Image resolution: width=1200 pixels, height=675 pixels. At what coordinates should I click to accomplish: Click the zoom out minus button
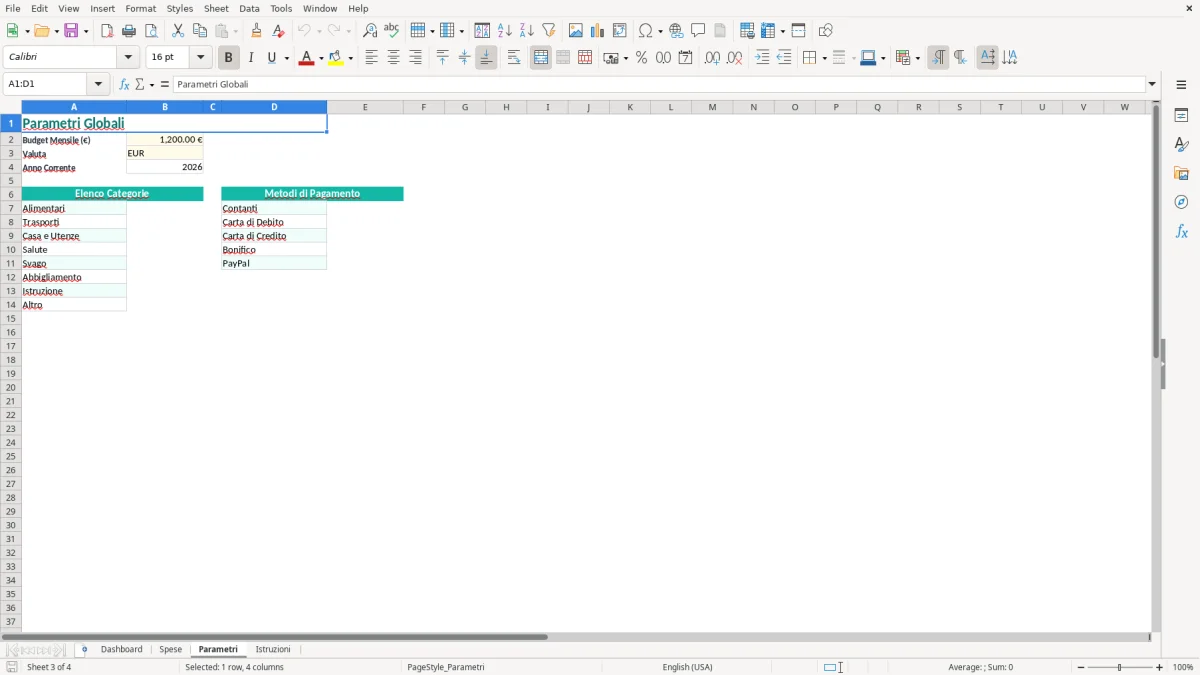(x=1081, y=667)
